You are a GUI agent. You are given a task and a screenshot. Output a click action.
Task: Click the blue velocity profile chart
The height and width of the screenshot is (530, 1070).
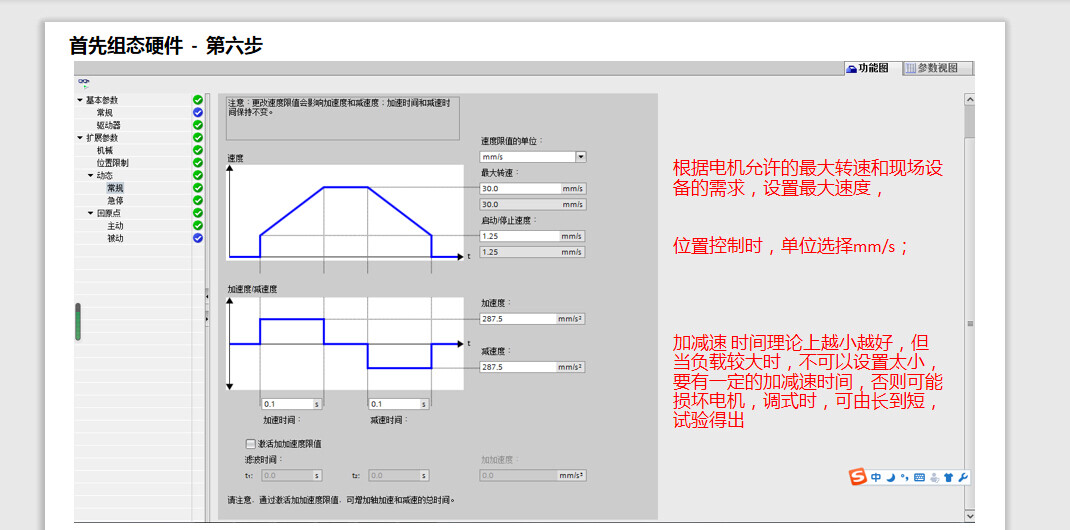[345, 212]
